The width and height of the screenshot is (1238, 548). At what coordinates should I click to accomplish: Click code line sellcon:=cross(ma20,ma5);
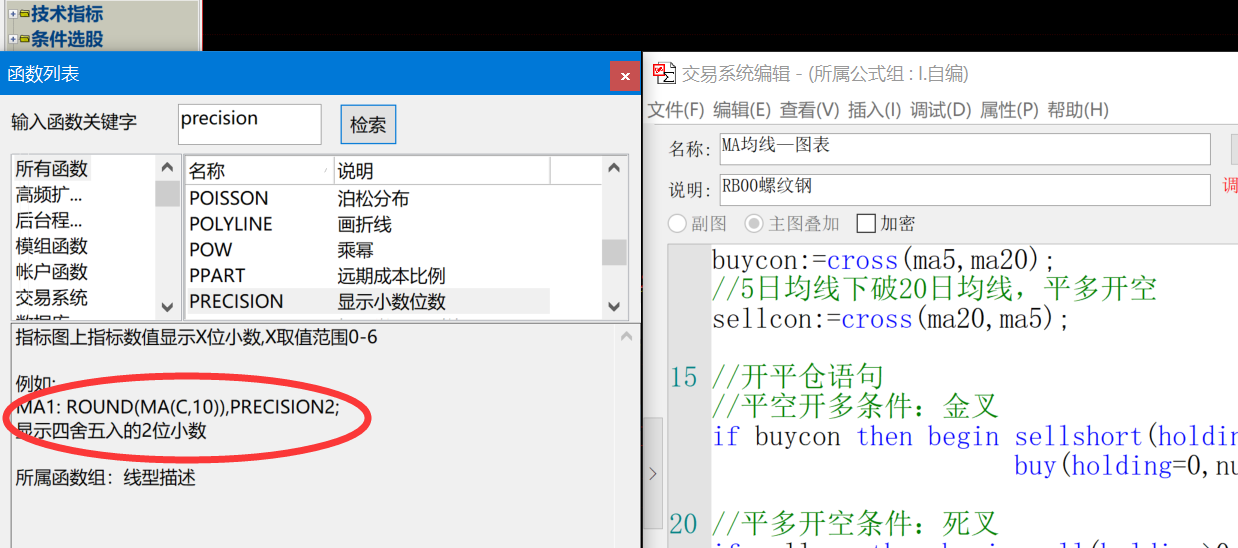pos(891,319)
